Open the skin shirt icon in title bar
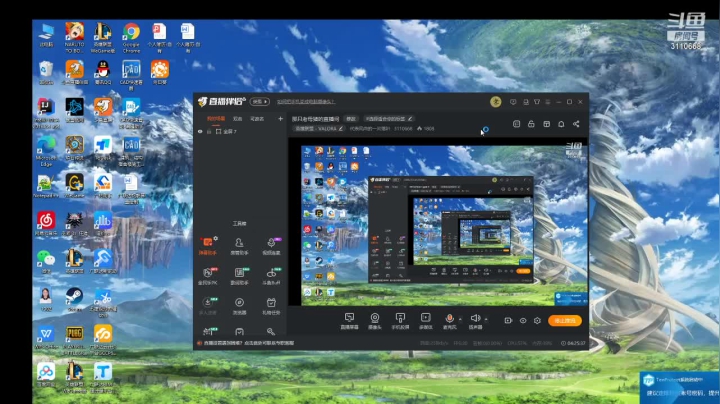The height and width of the screenshot is (404, 720). (x=537, y=102)
